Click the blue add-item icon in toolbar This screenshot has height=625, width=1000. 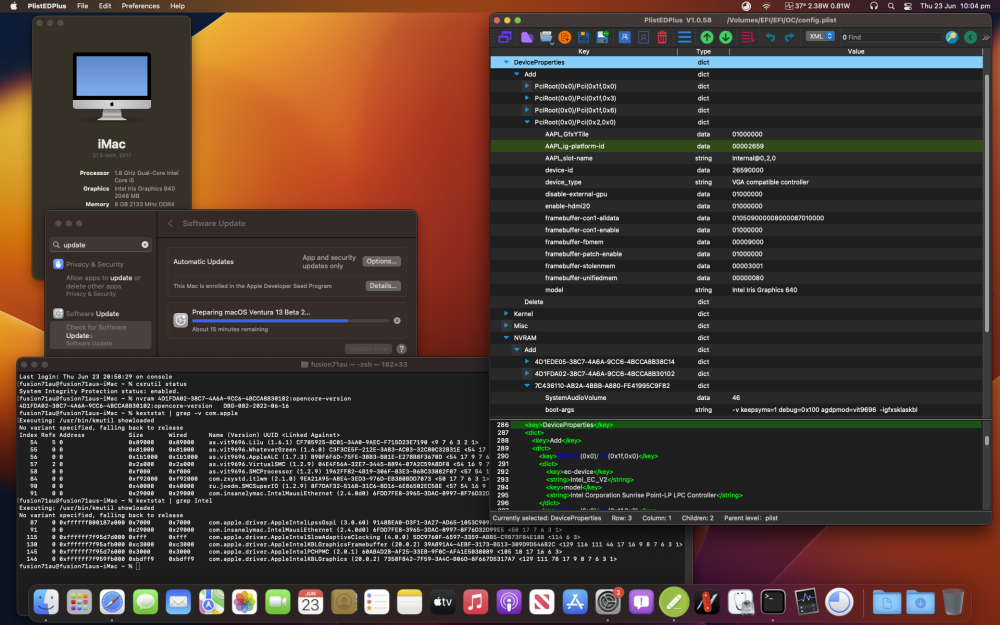624,37
